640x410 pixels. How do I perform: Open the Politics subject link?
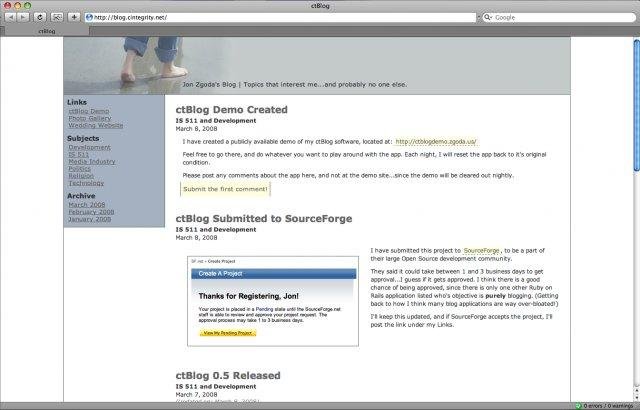click(80, 168)
